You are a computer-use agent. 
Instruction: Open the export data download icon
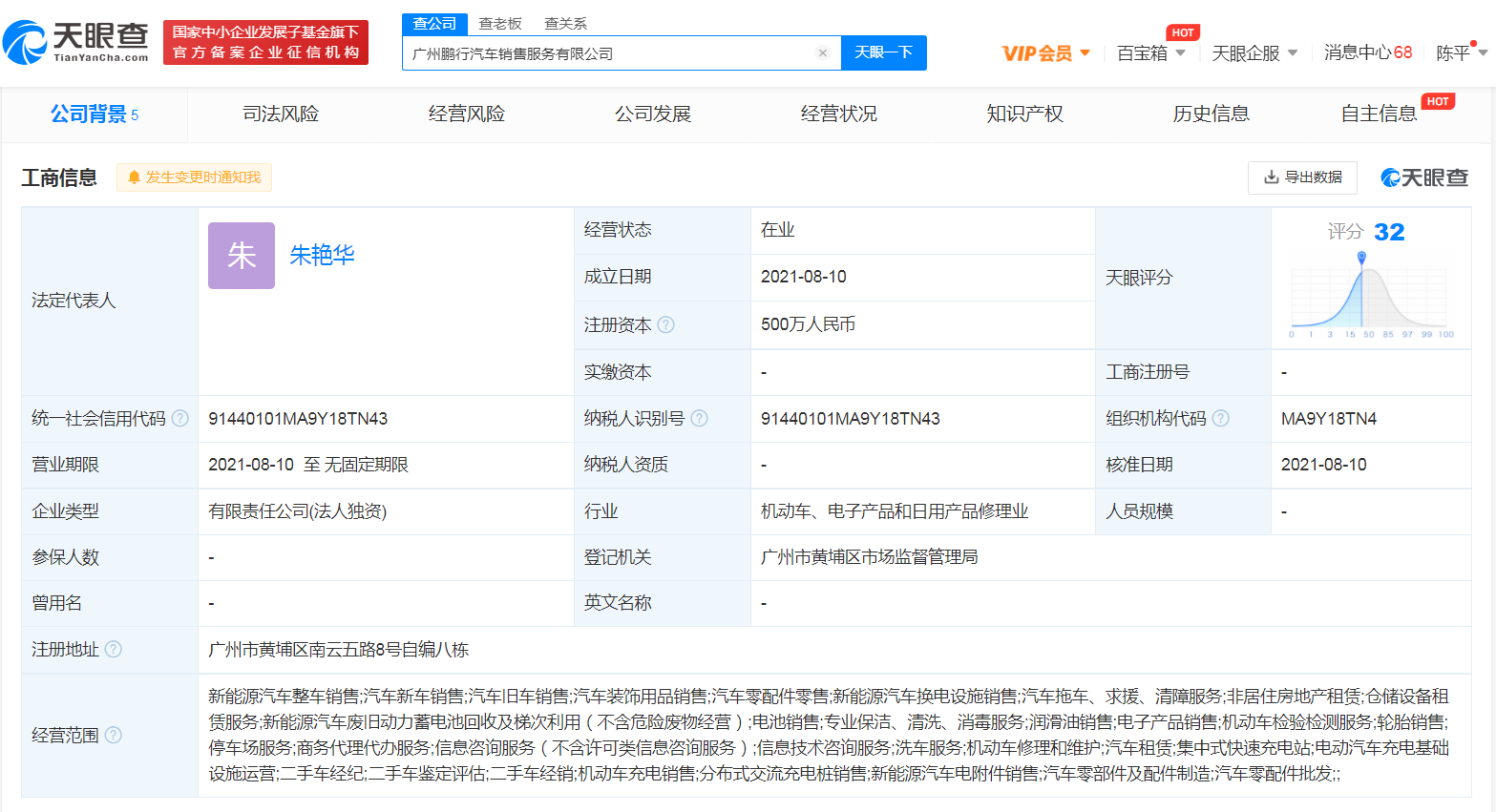click(1271, 177)
